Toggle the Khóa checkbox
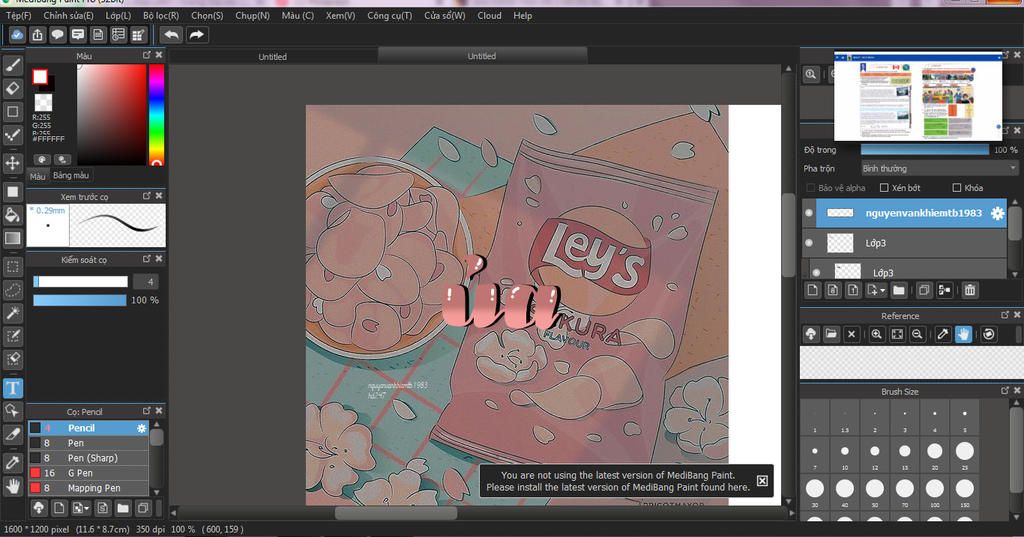 click(x=957, y=187)
